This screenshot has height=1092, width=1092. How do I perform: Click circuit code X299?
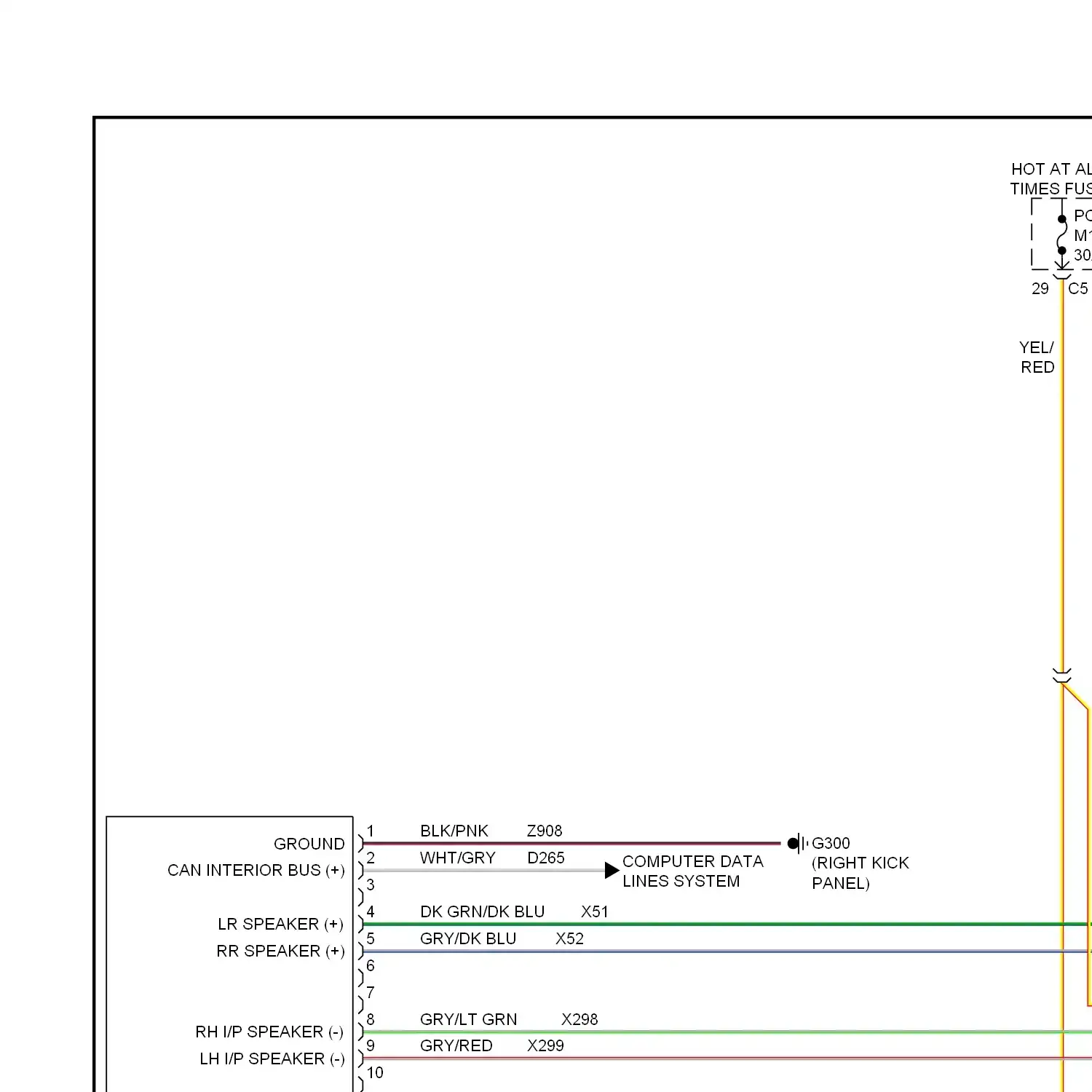pos(546,1045)
